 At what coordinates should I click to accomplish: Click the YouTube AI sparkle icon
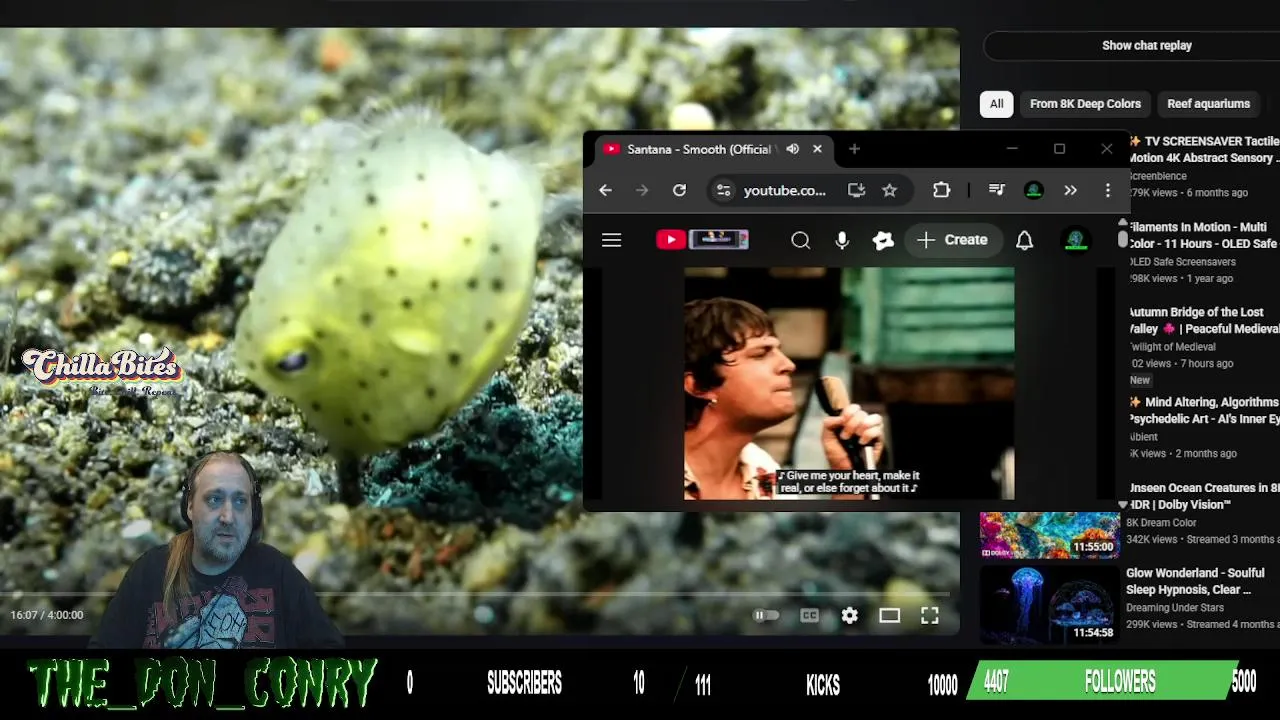pos(883,240)
